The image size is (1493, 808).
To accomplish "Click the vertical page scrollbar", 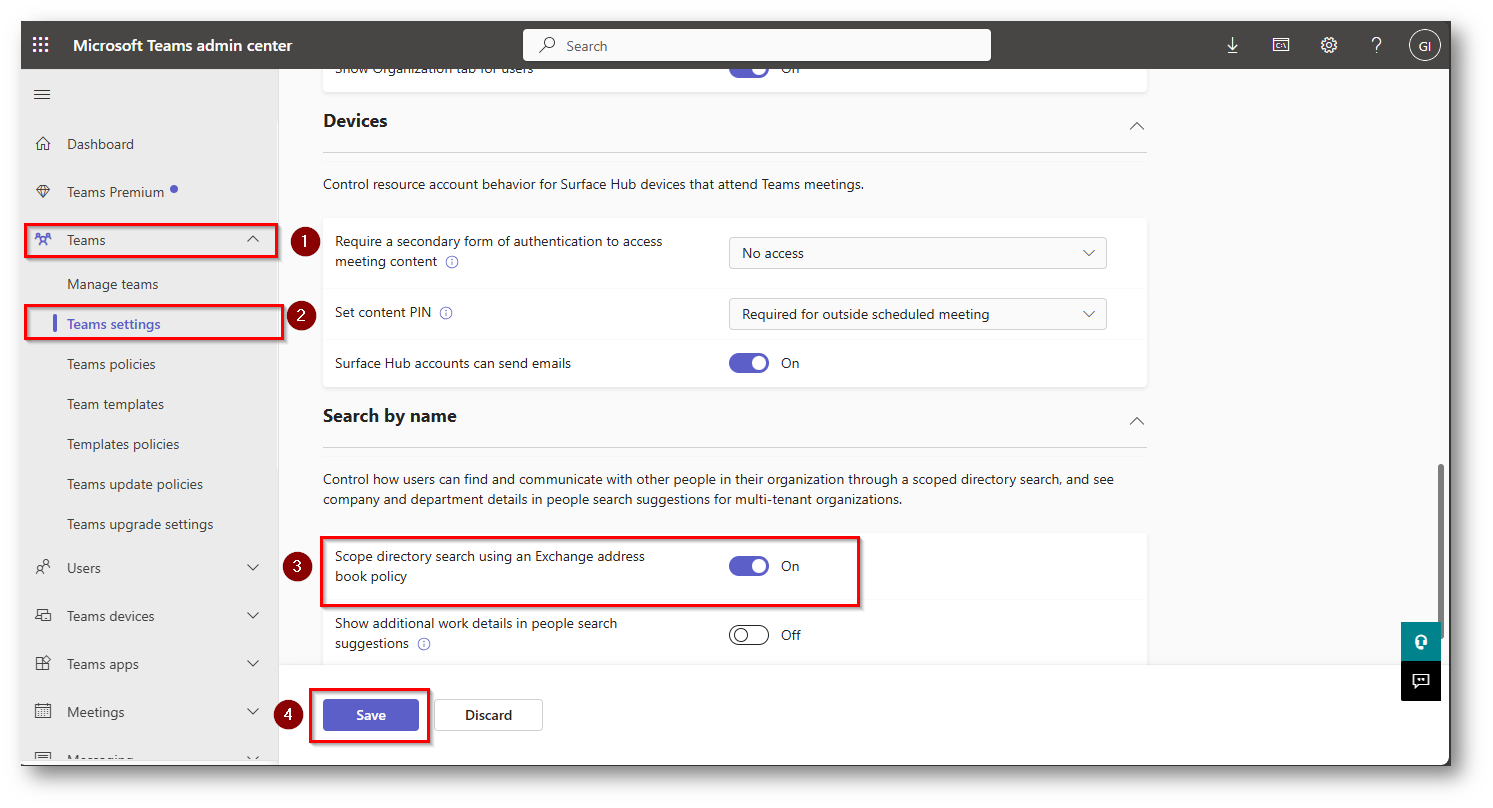I will point(1440,540).
